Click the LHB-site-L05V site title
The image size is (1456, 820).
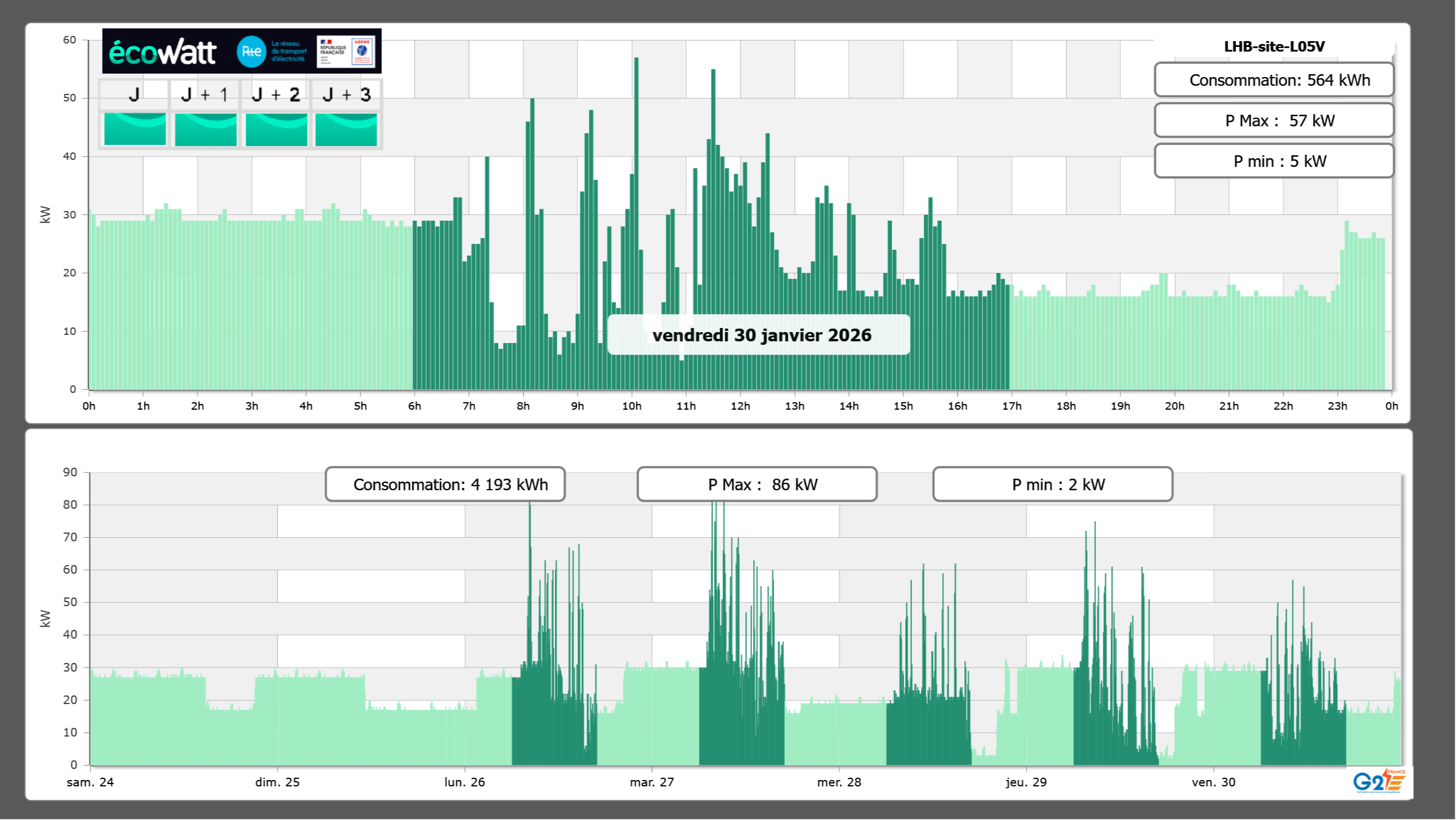[x=1273, y=46]
